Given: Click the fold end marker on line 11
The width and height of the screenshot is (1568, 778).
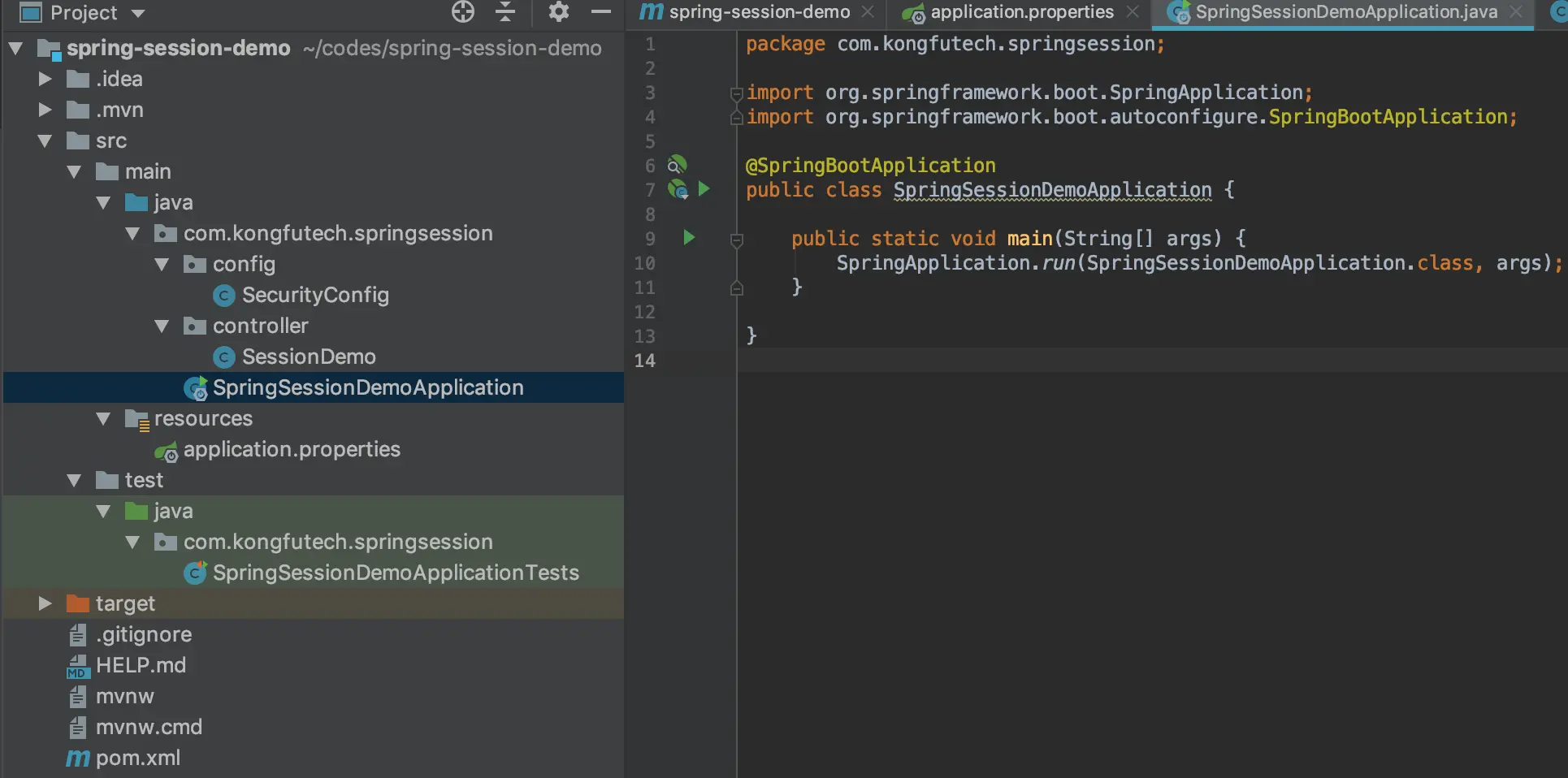Looking at the screenshot, I should [x=737, y=287].
